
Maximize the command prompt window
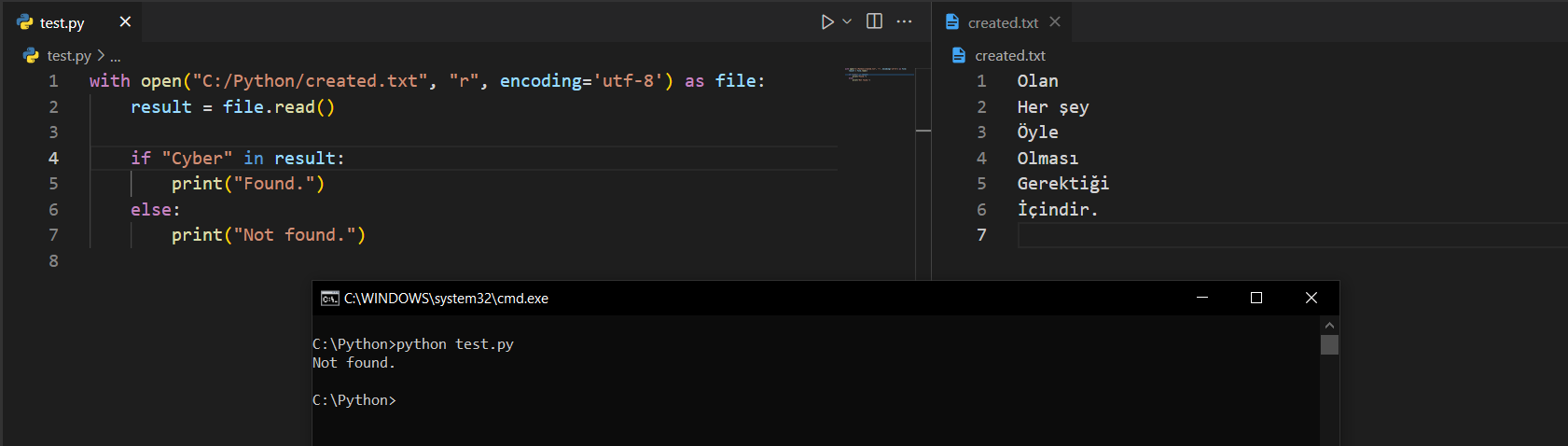pos(1256,298)
